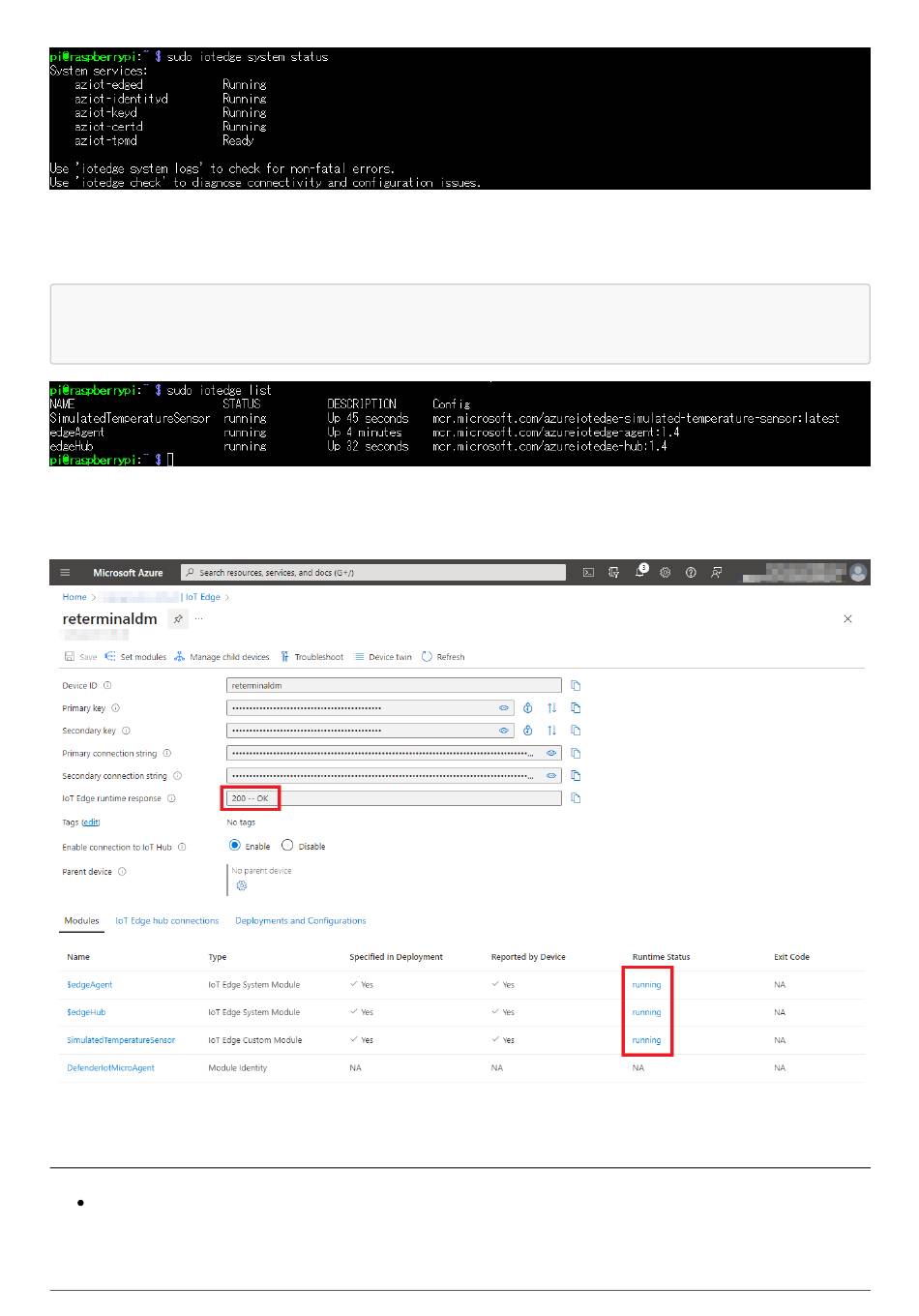Open the directories and subscriptions filter icon

pos(613,573)
